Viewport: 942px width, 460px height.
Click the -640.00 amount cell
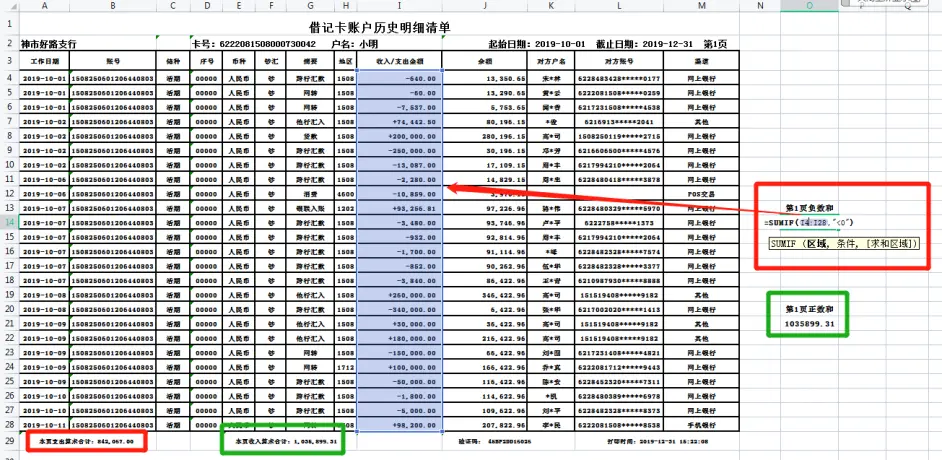(x=399, y=78)
